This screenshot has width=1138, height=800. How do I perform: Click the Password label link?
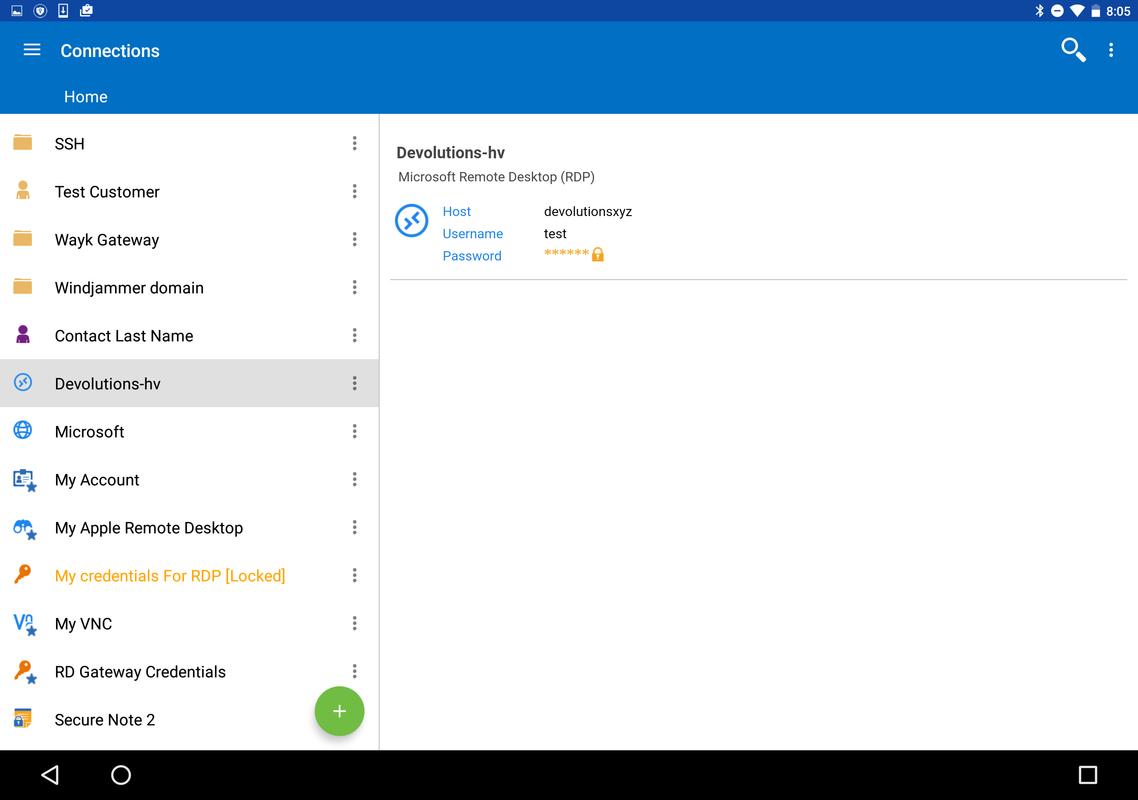point(472,256)
